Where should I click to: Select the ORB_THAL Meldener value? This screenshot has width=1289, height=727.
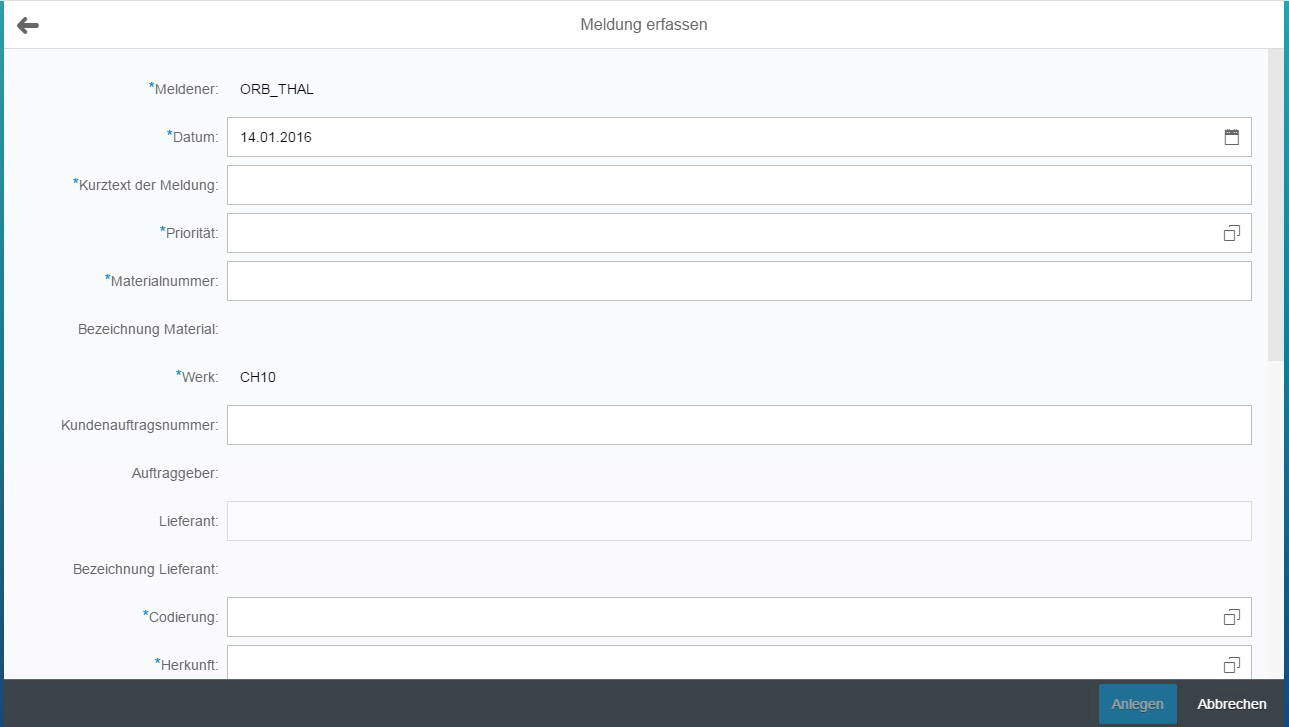[277, 89]
